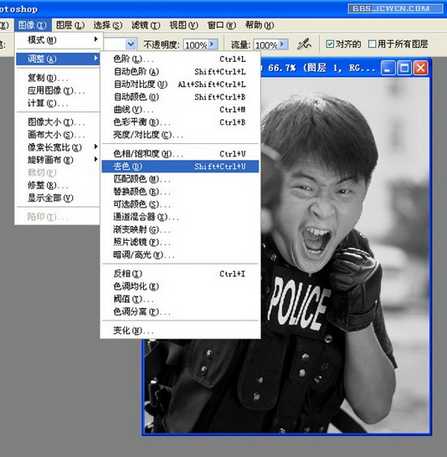The image size is (447, 457).
Task: Open 画布大小 (Canvas Size) dialog
Action: [x=58, y=135]
